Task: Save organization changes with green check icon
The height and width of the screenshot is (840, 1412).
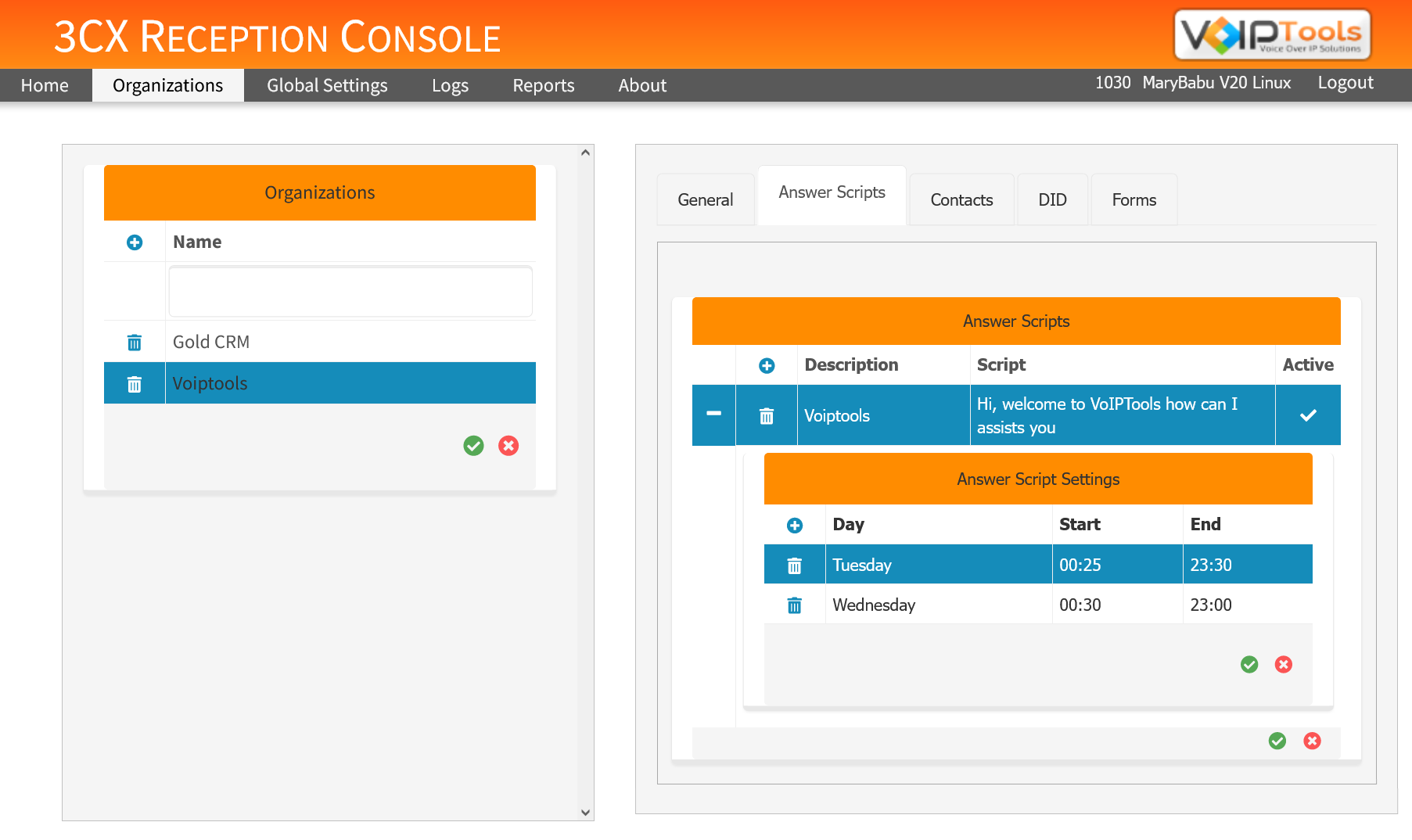Action: pyautogui.click(x=473, y=446)
